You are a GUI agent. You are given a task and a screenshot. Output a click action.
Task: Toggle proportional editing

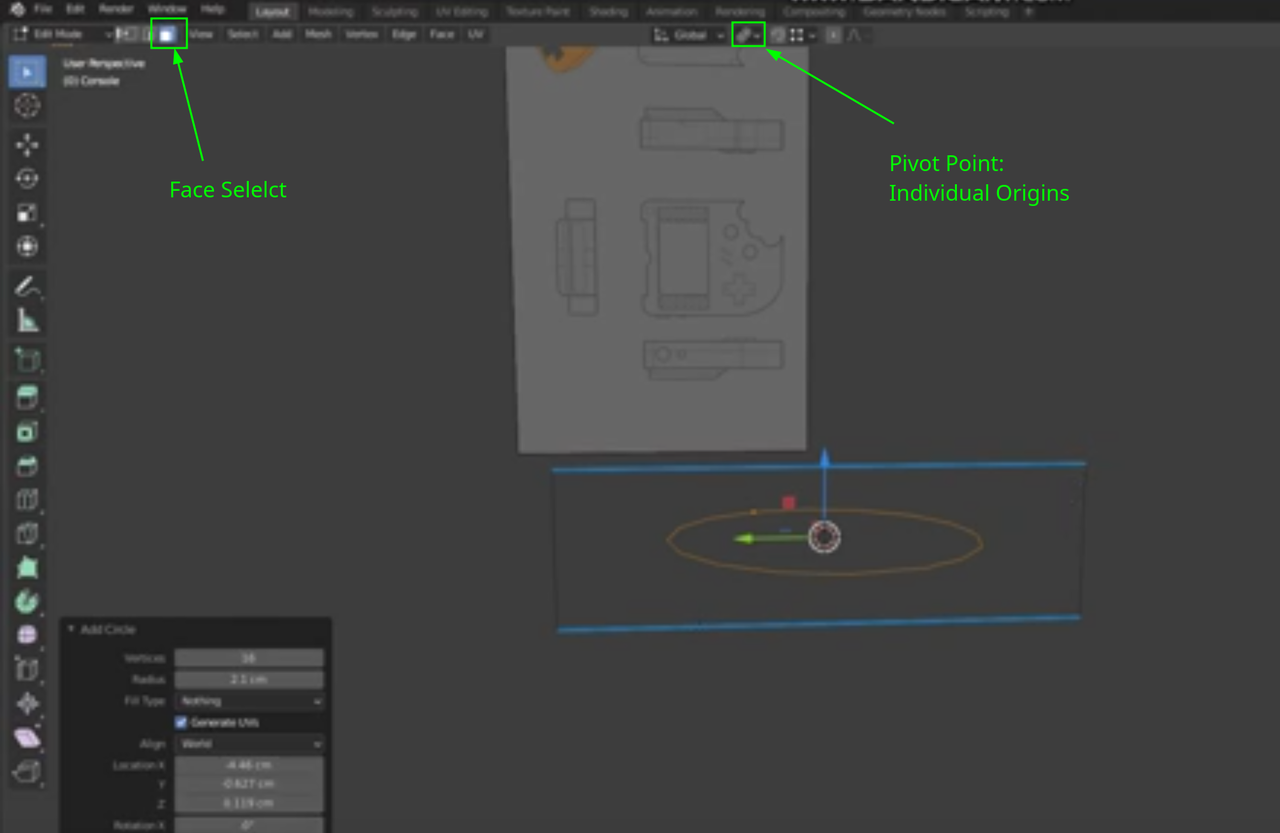coord(834,35)
